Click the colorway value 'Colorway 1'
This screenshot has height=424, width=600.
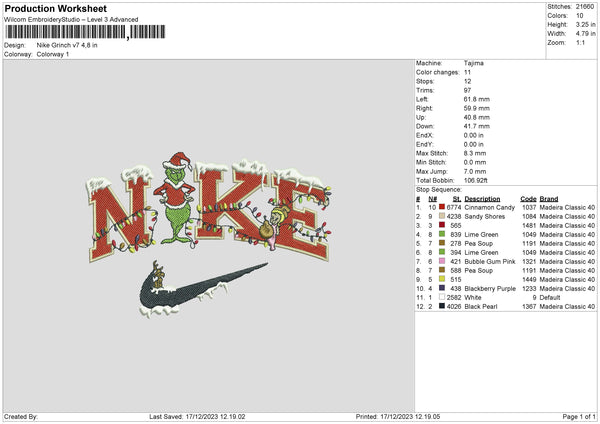(53, 54)
